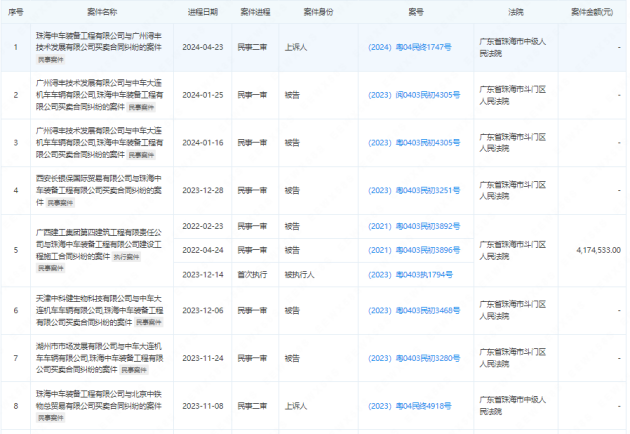The height and width of the screenshot is (434, 630).
Task: Click court 广东省珠海市中级人民法院 in row 8
Action: 513,406
